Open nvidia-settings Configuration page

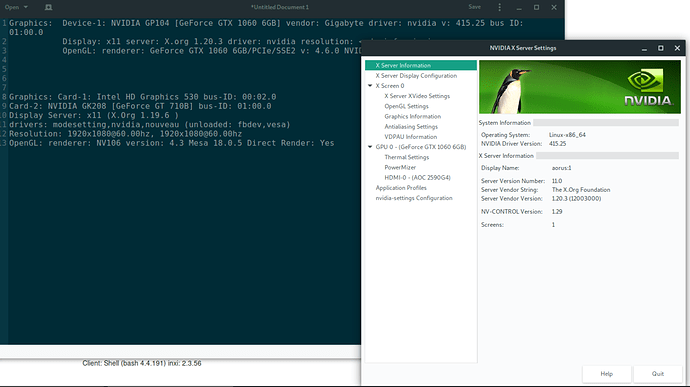pos(414,198)
